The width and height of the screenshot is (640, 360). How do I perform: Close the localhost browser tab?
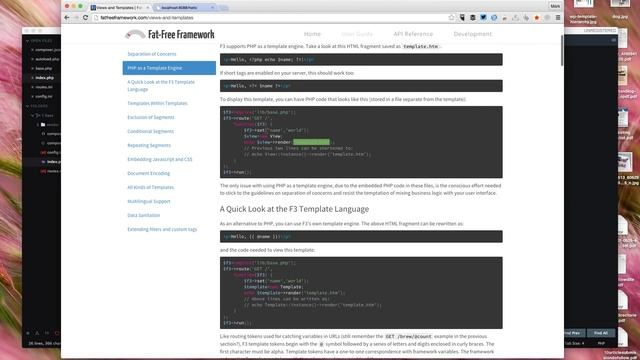tap(212, 8)
